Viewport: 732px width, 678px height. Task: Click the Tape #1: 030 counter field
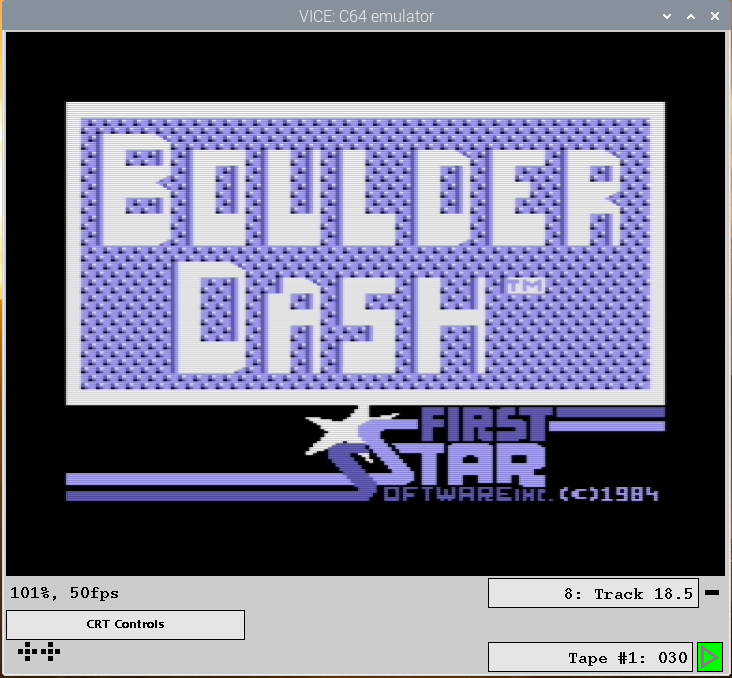coord(590,657)
